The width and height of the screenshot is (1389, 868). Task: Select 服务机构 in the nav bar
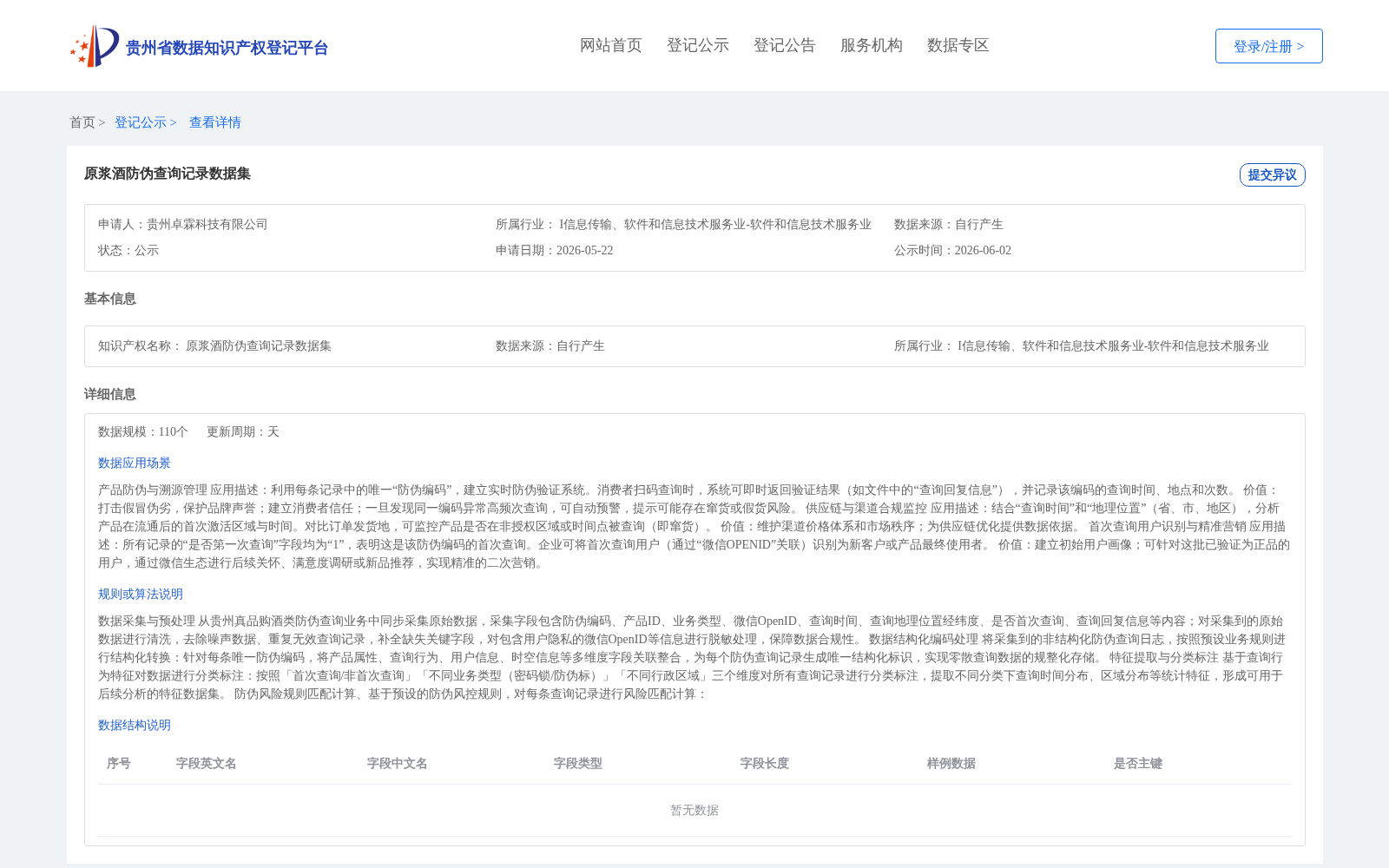point(872,45)
